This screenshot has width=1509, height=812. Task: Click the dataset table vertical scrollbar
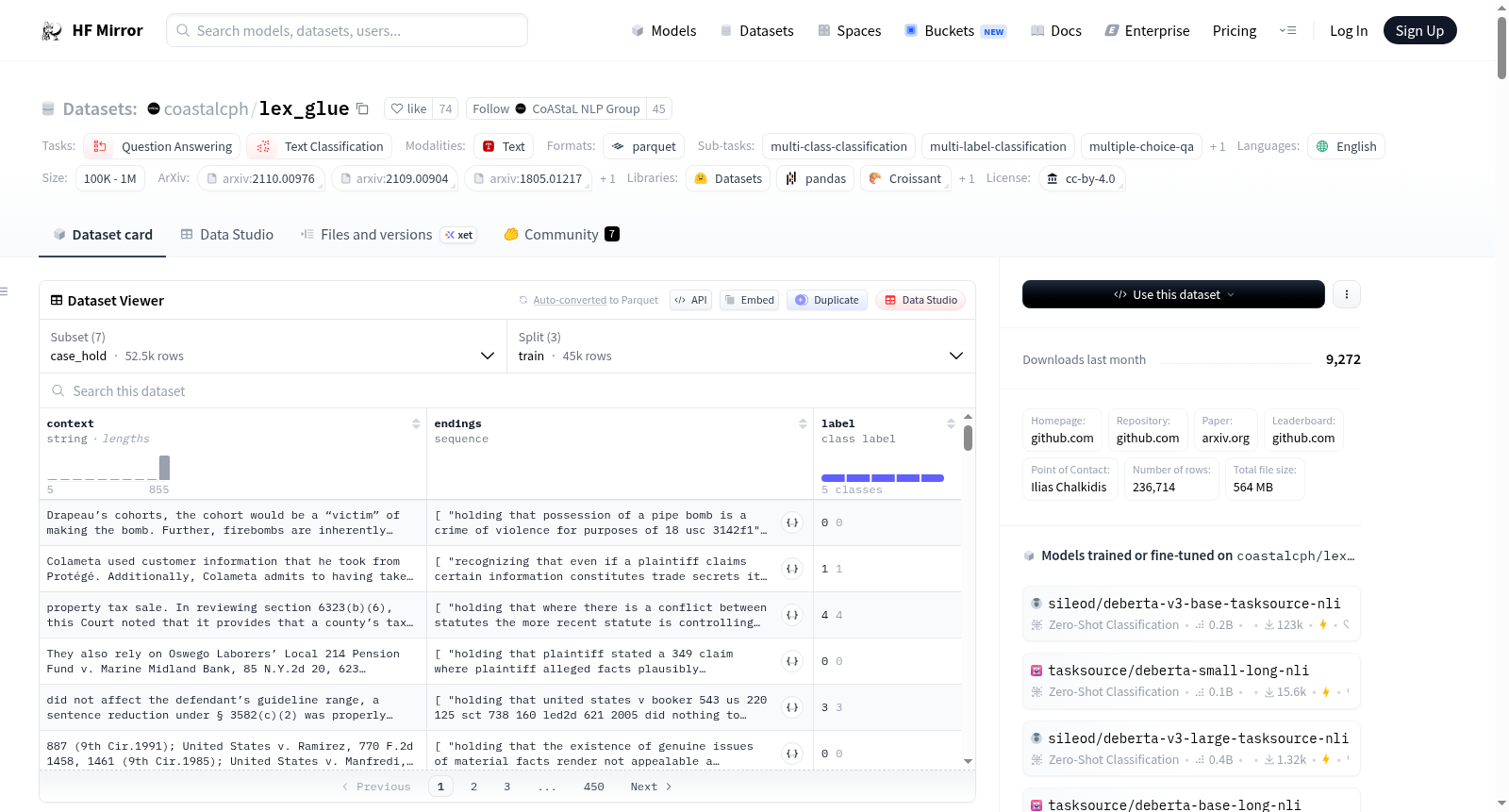tap(968, 438)
